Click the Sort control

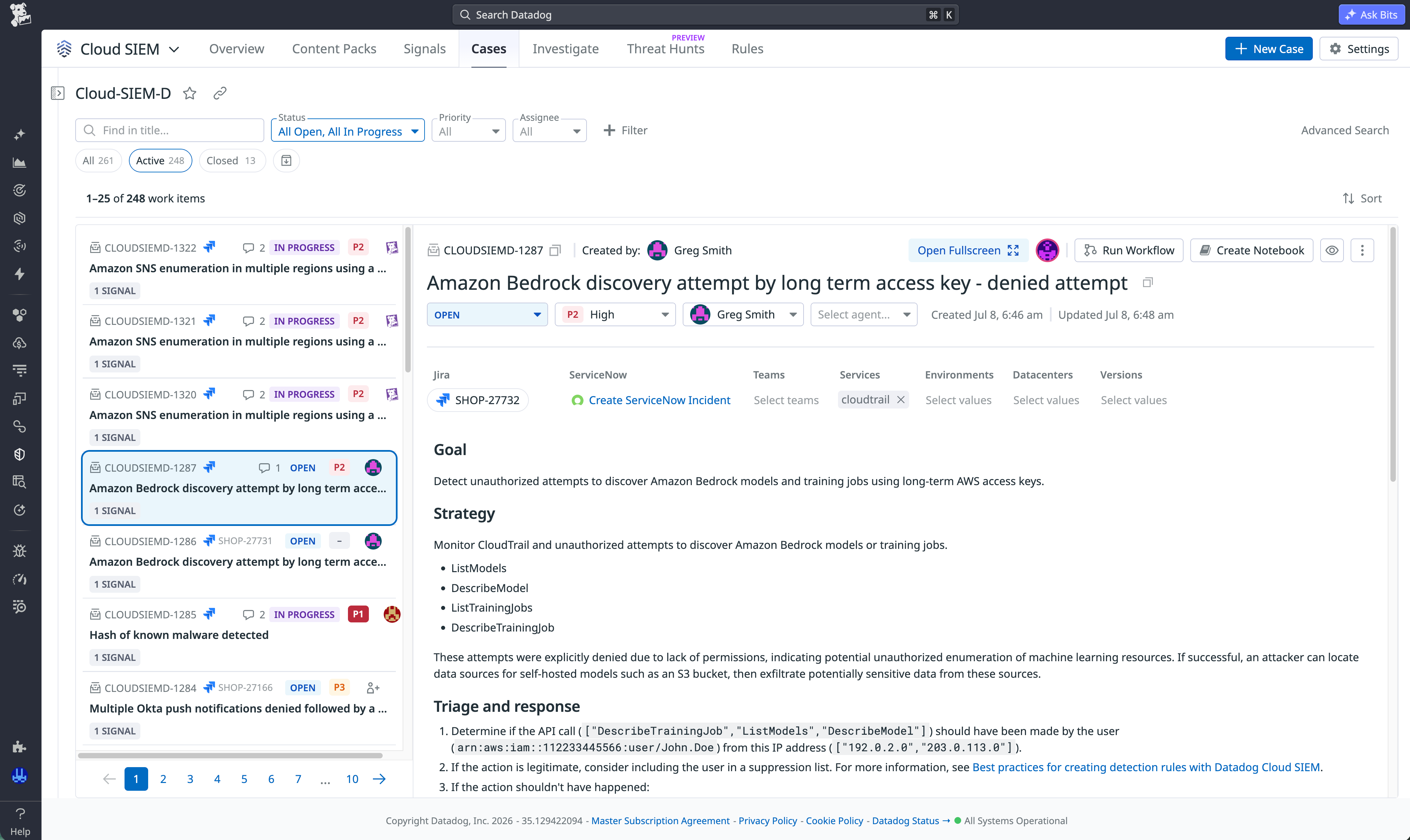click(x=1362, y=199)
